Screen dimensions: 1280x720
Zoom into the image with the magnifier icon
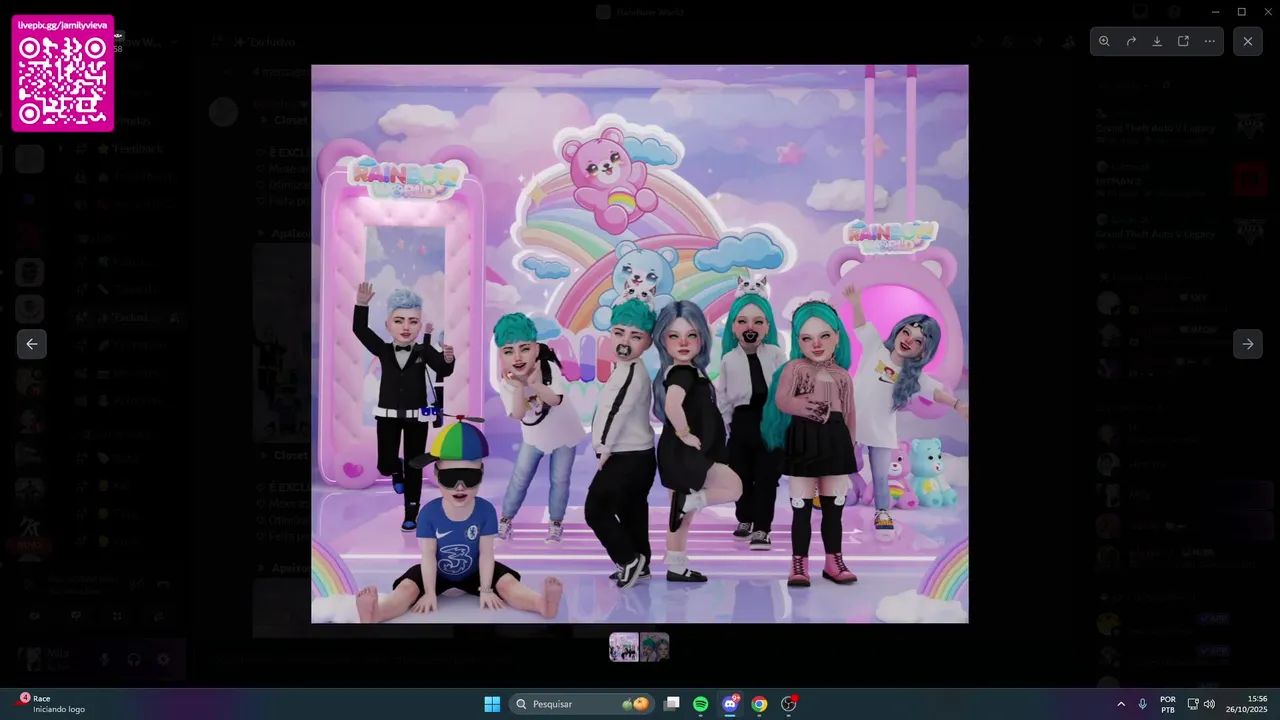point(1104,41)
